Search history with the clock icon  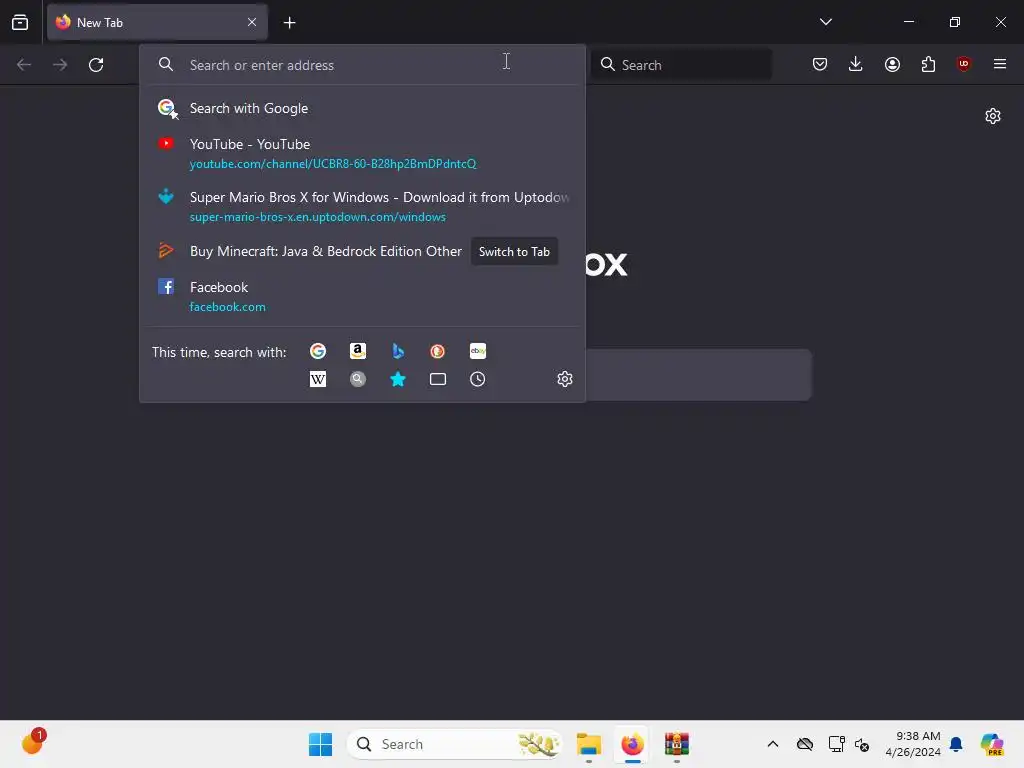pos(477,379)
